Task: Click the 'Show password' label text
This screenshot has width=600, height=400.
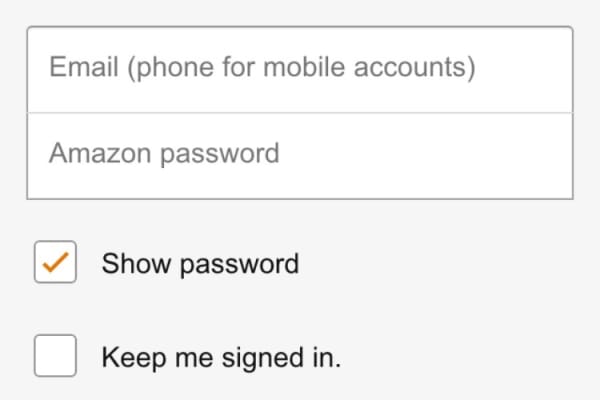Action: [200, 264]
